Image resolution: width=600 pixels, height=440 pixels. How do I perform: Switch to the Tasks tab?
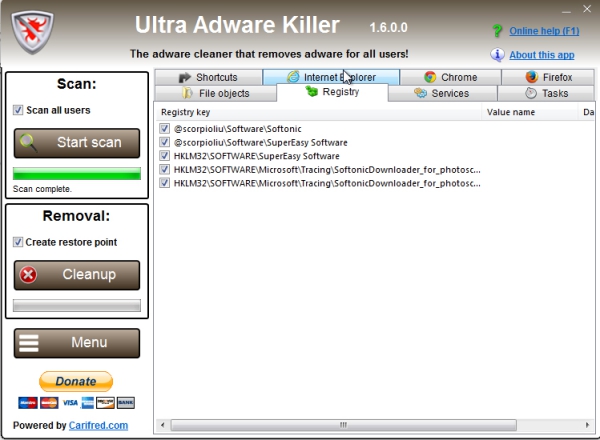click(x=546, y=93)
